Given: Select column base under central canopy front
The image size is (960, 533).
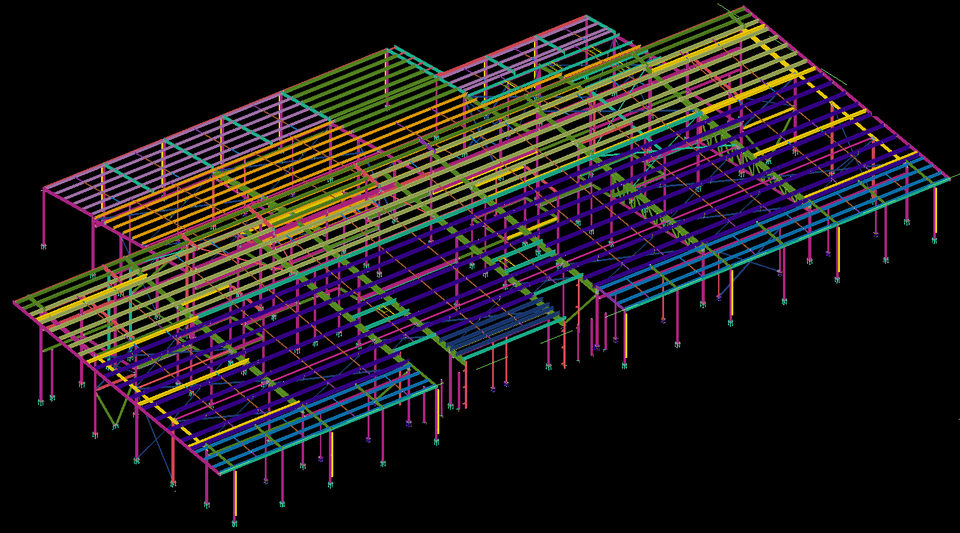Looking at the screenshot, I should [450, 406].
